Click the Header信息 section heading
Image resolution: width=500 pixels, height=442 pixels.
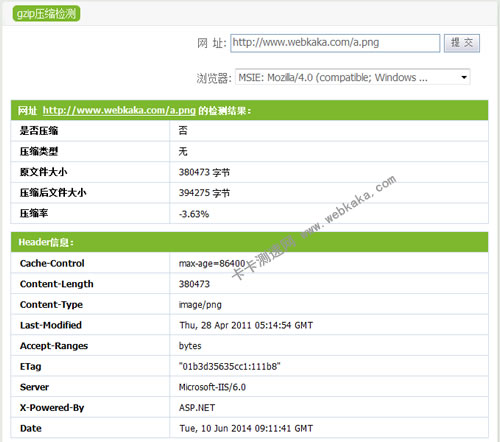[46, 242]
